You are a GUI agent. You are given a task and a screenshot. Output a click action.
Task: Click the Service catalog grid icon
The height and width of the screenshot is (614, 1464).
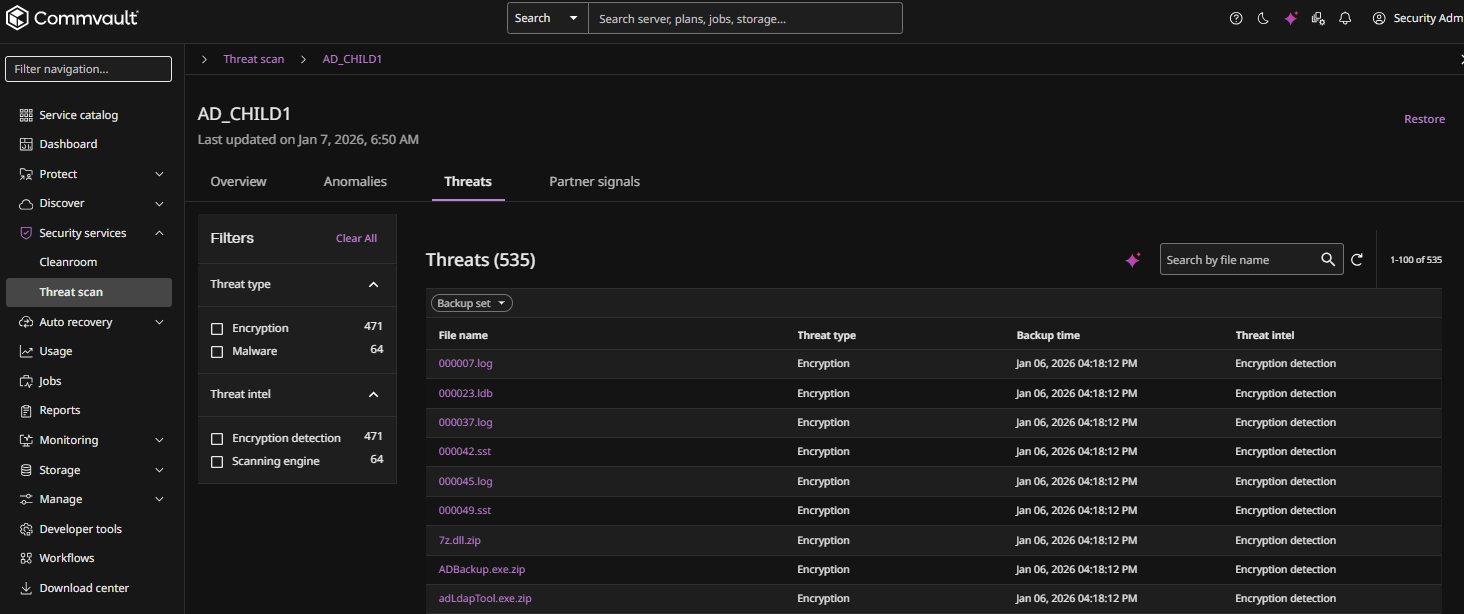(26, 115)
